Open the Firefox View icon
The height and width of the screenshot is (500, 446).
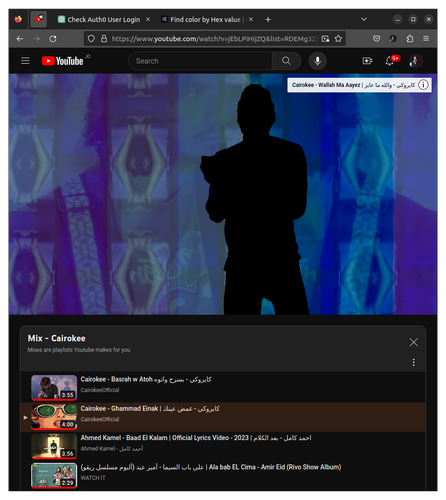coord(18,19)
